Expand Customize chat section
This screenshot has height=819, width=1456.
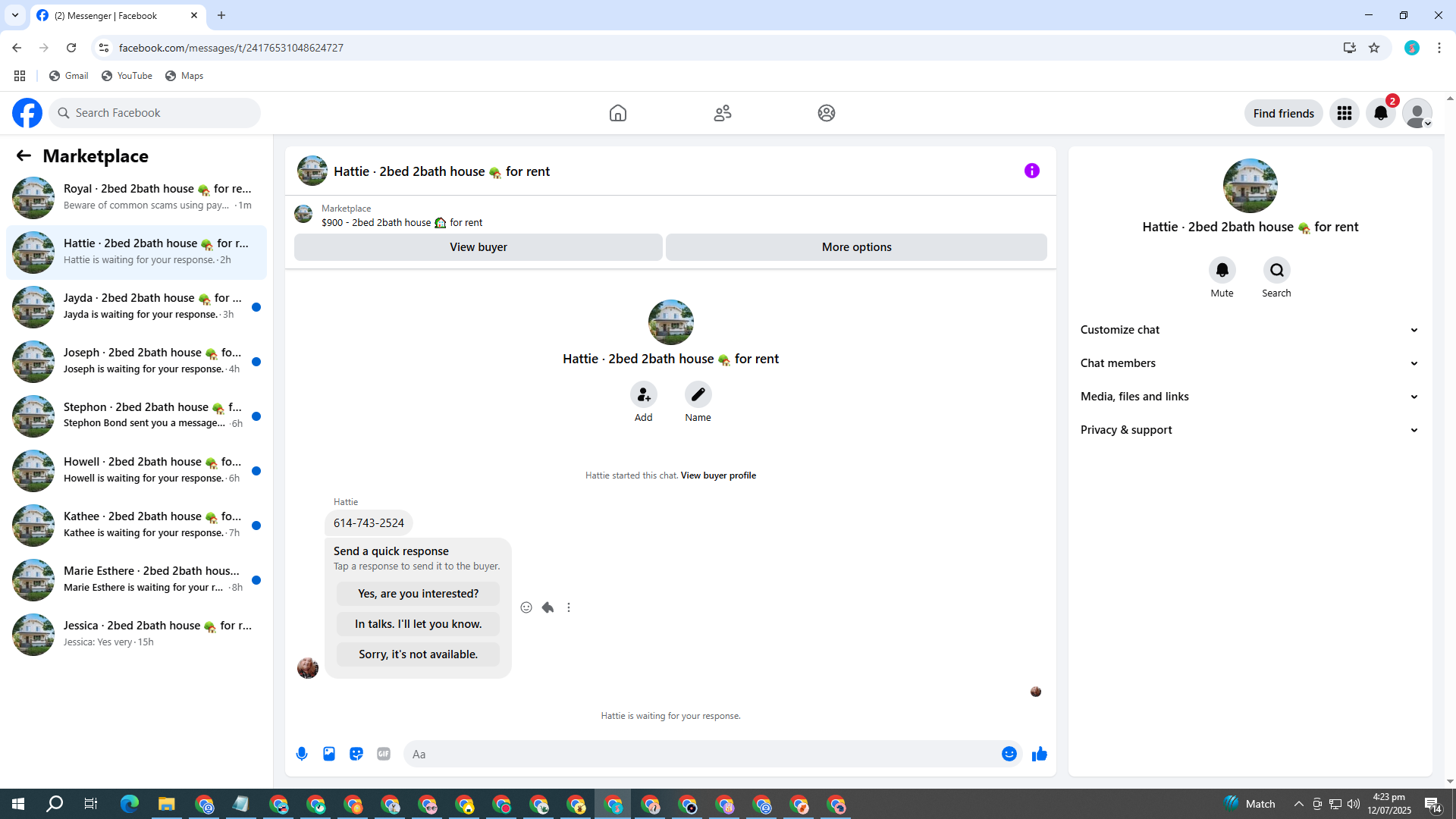[x=1249, y=330]
